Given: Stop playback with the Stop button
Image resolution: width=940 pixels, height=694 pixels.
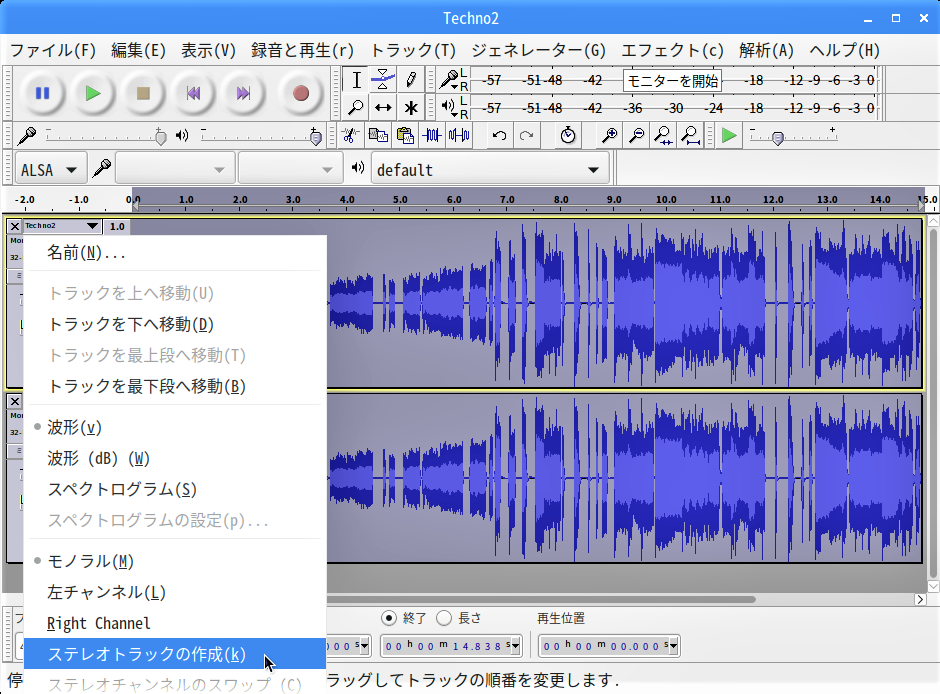Looking at the screenshot, I should tap(143, 93).
